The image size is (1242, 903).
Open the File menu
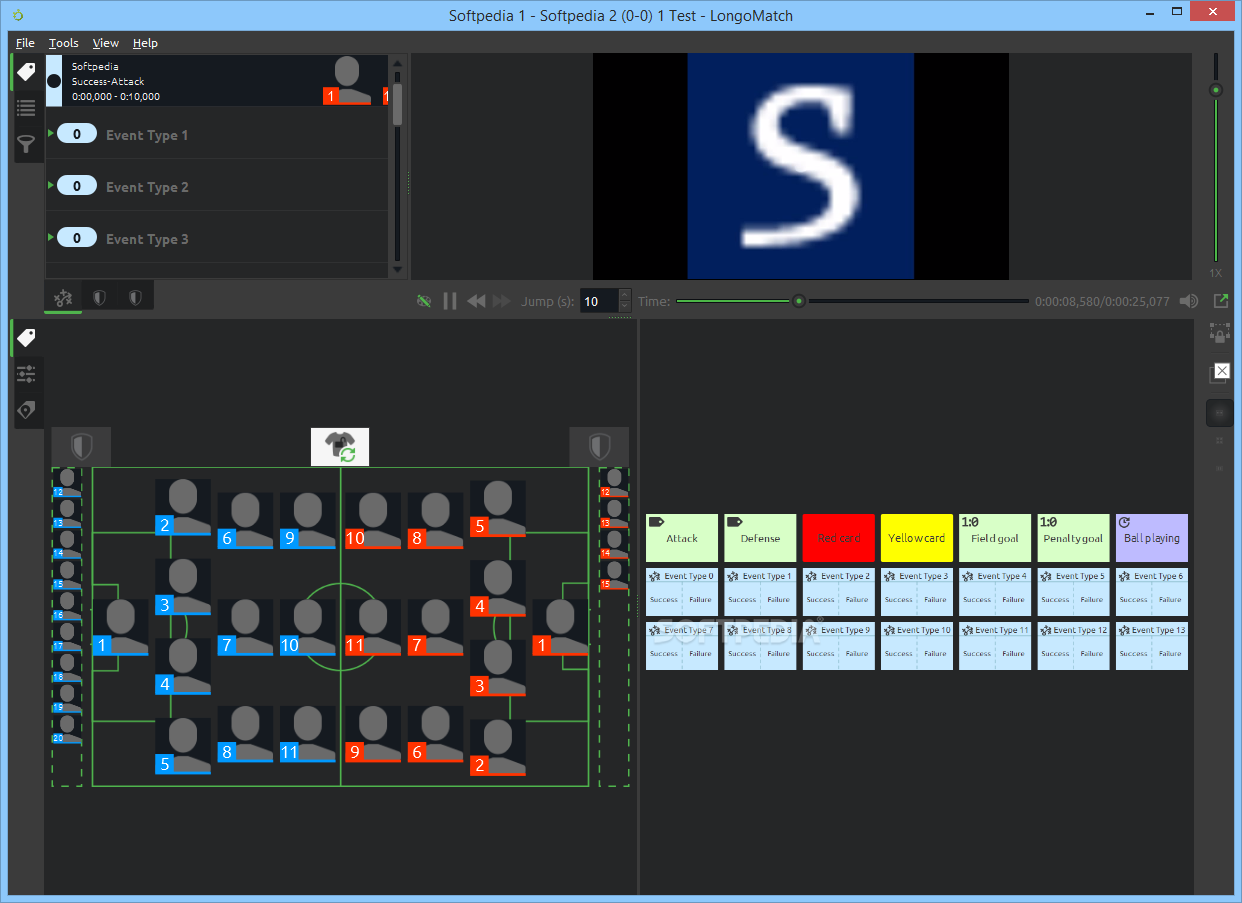pos(25,43)
